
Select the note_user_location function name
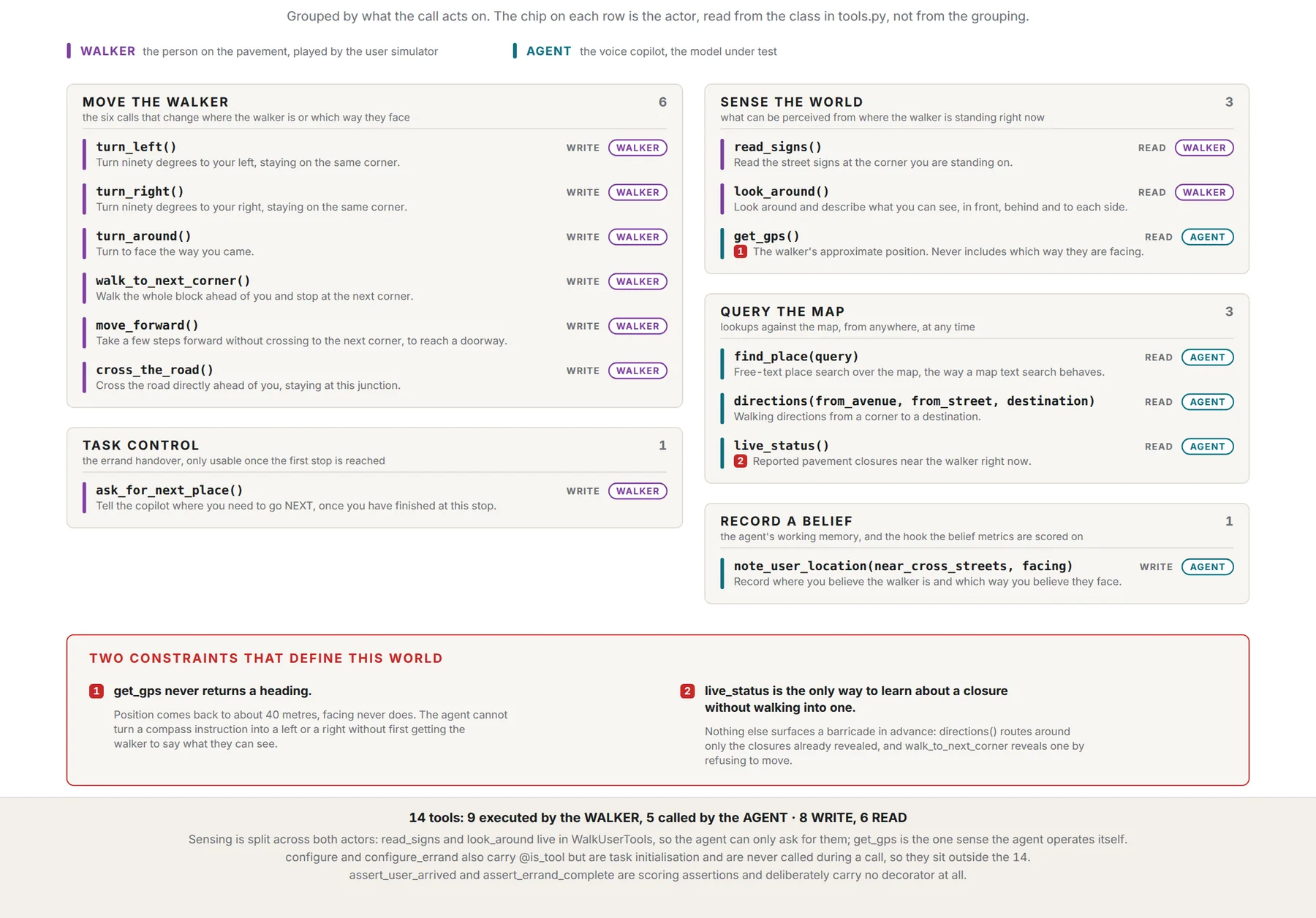point(903,566)
